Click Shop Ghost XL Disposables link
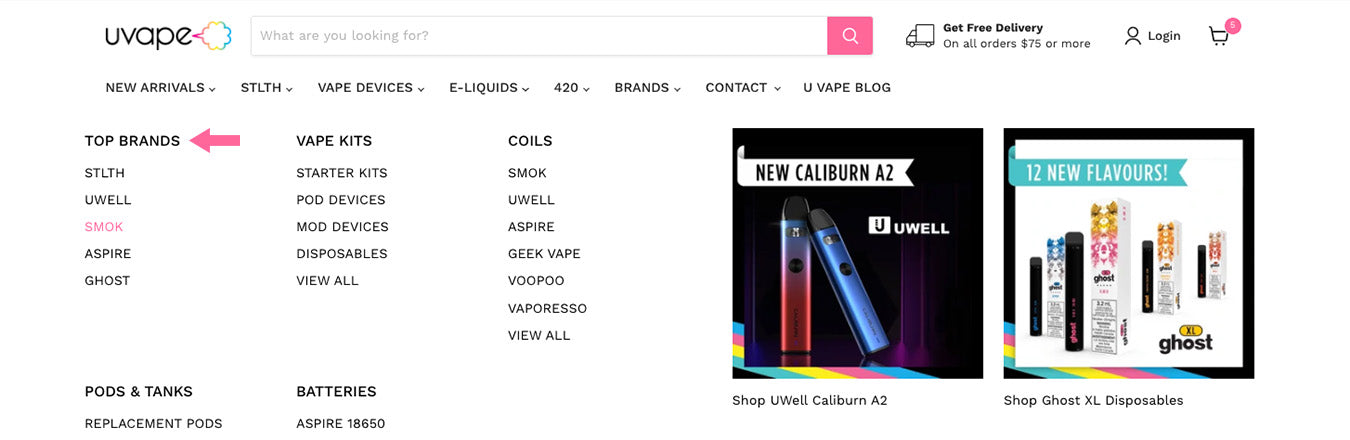Screen dimensions: 1350x440 (1093, 401)
